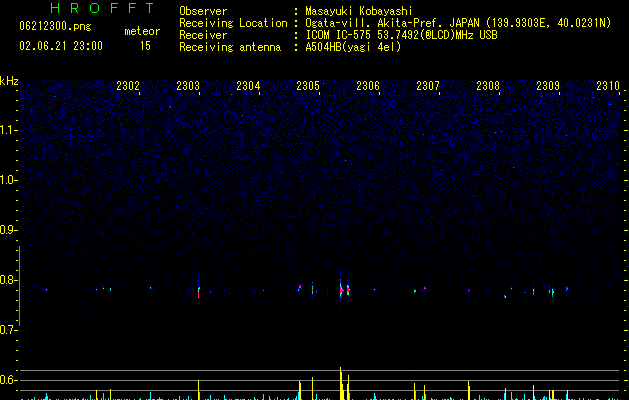
Task: Click the 2307 time marker
Action: pos(428,86)
